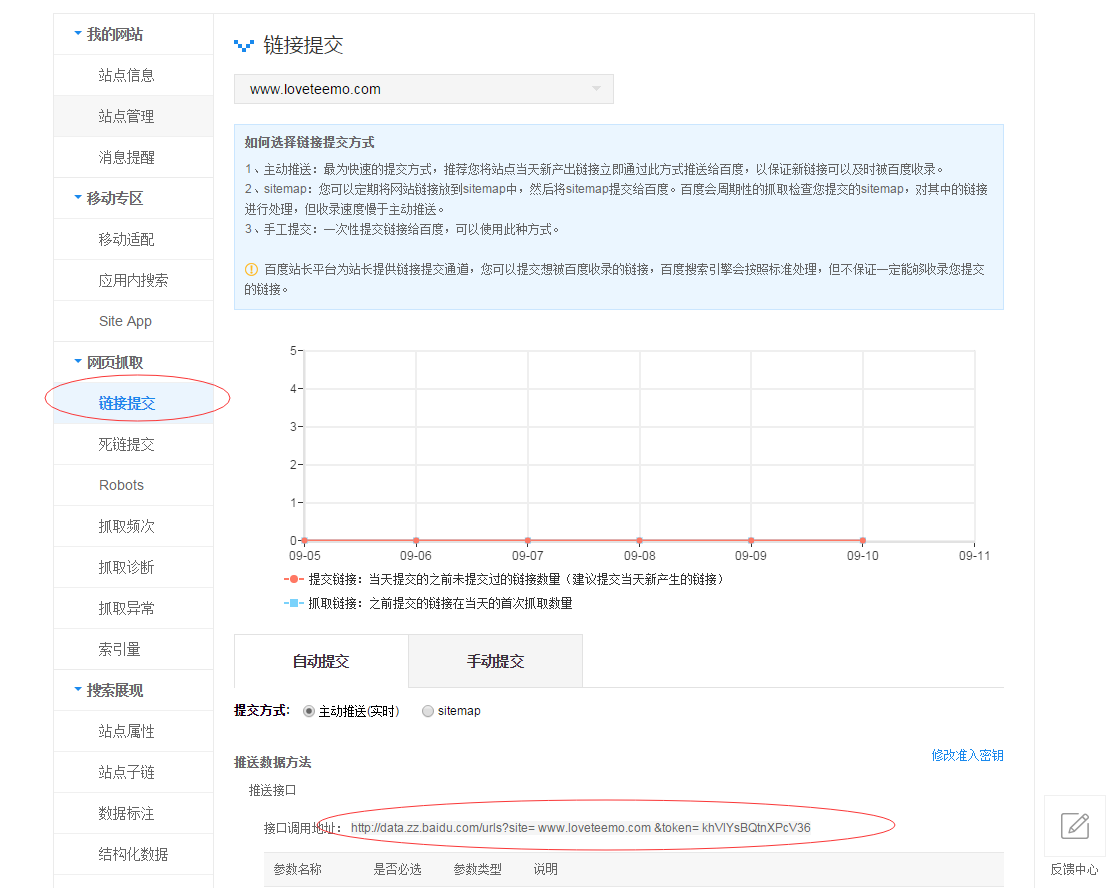This screenshot has width=1107, height=888.
Task: Click the feedback center pencil icon
Action: coord(1074,826)
